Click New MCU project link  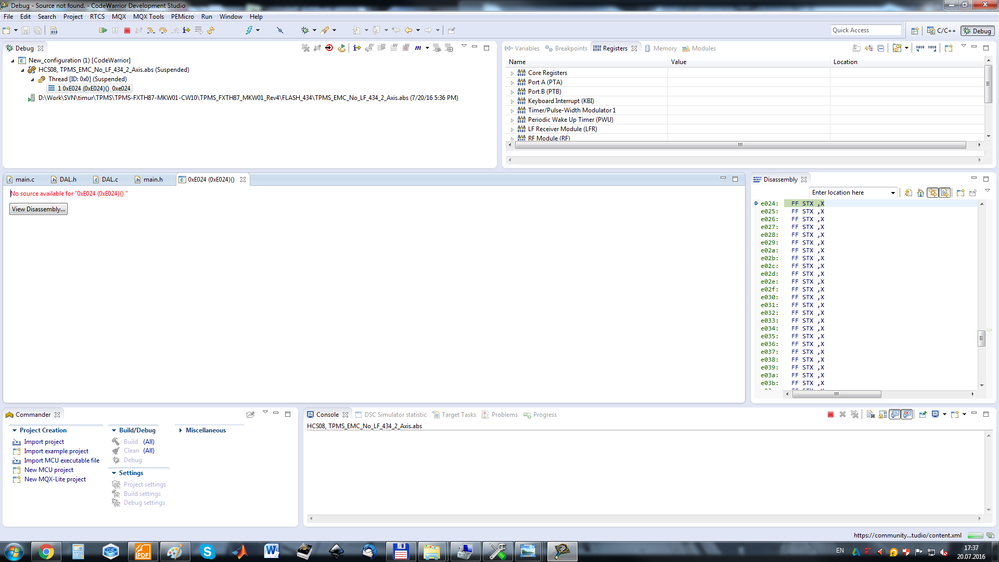[x=48, y=470]
